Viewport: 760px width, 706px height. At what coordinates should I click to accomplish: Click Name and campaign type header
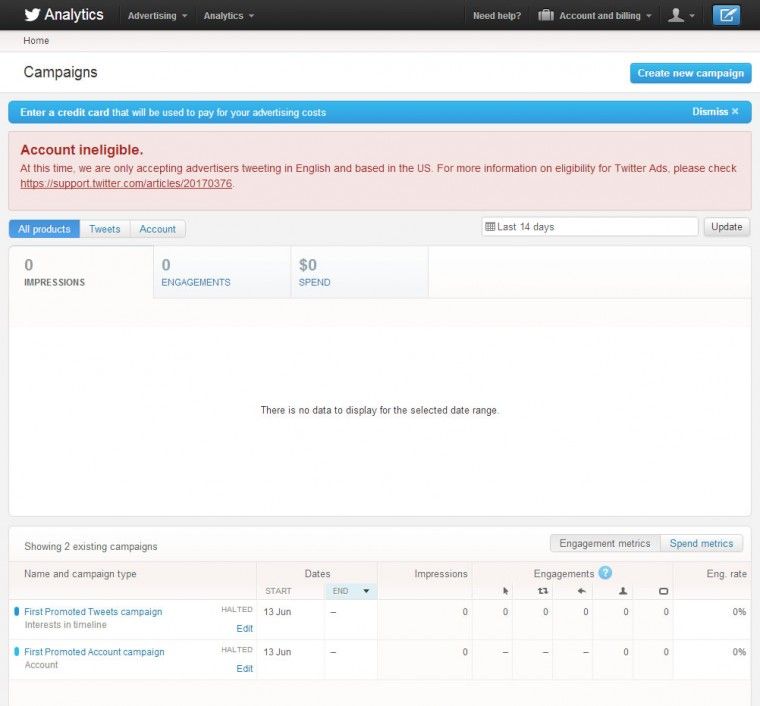pos(80,574)
